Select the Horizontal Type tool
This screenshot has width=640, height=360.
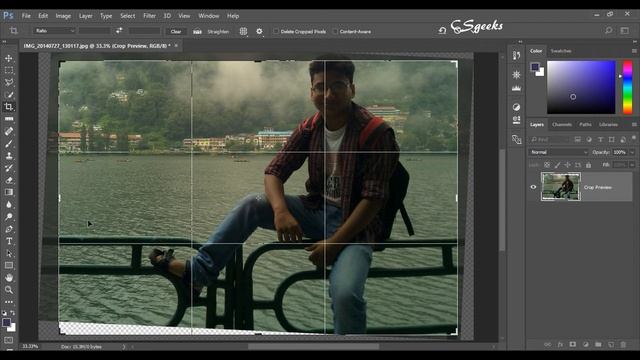coord(9,241)
